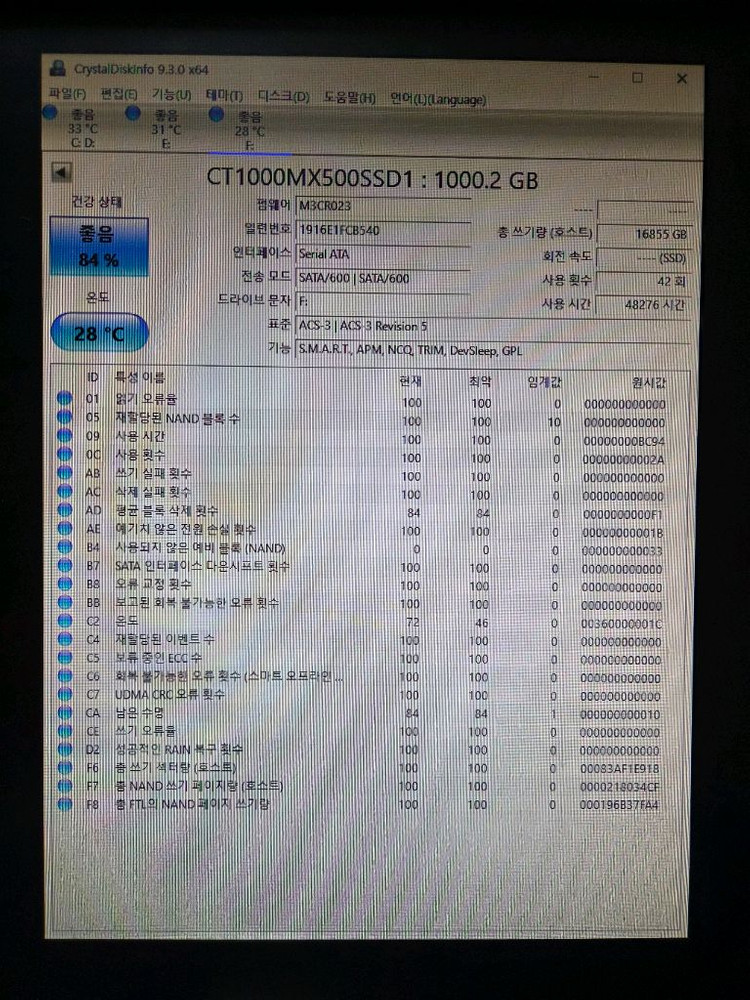Click the rotation rate value (SSD)
This screenshot has width=750, height=1000.
(643, 258)
